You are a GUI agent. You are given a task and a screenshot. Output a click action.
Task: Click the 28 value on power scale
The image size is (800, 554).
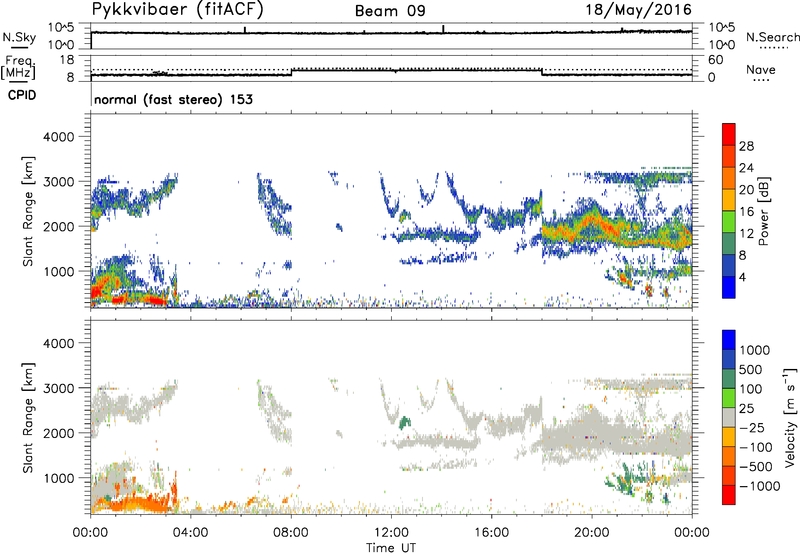coord(746,146)
